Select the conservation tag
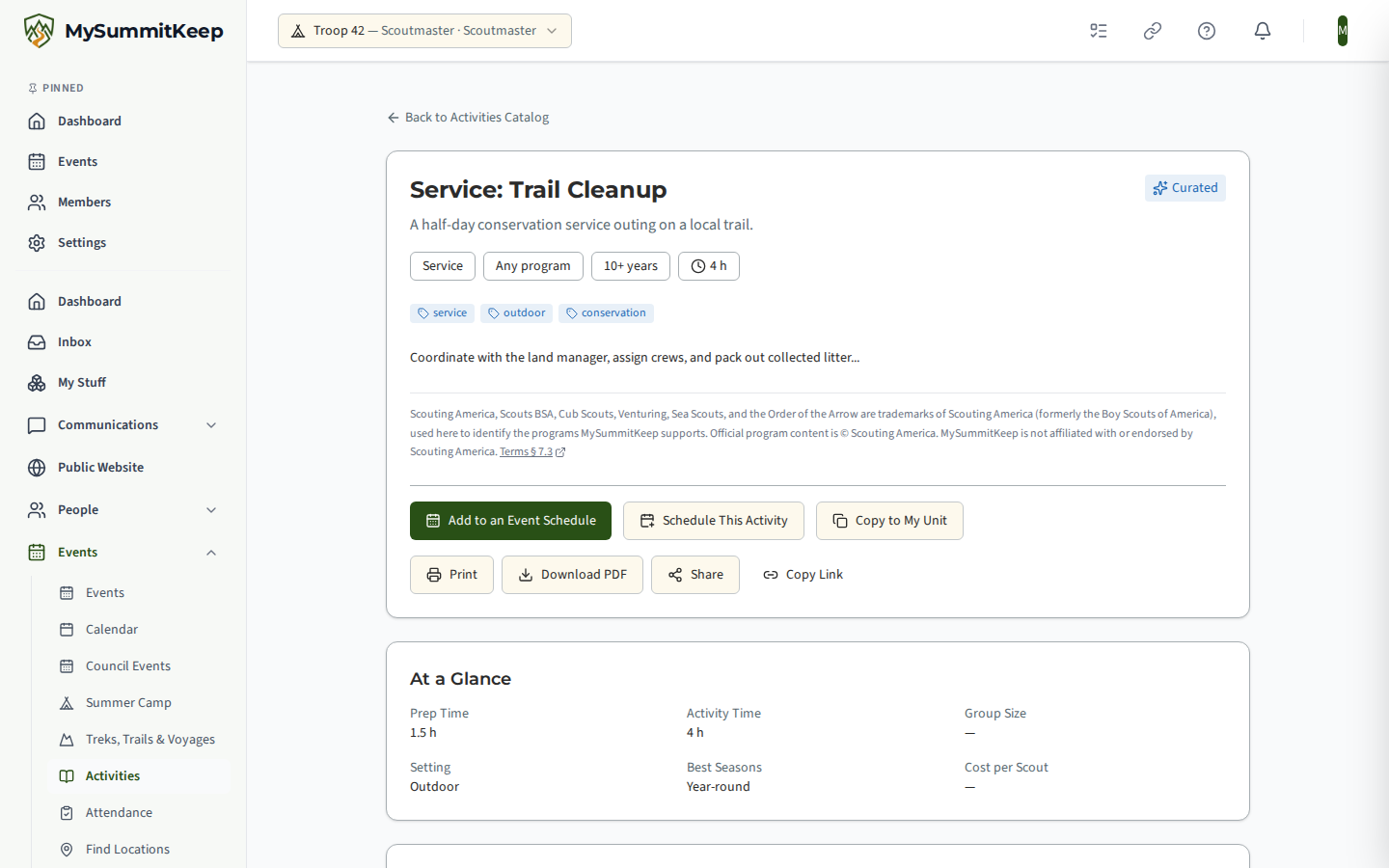 pyautogui.click(x=606, y=313)
